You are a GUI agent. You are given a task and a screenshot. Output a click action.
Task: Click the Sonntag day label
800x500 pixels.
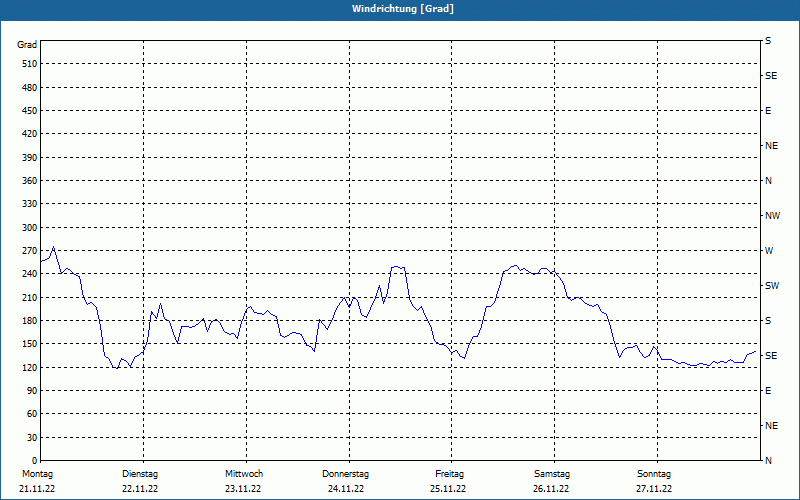(x=654, y=474)
